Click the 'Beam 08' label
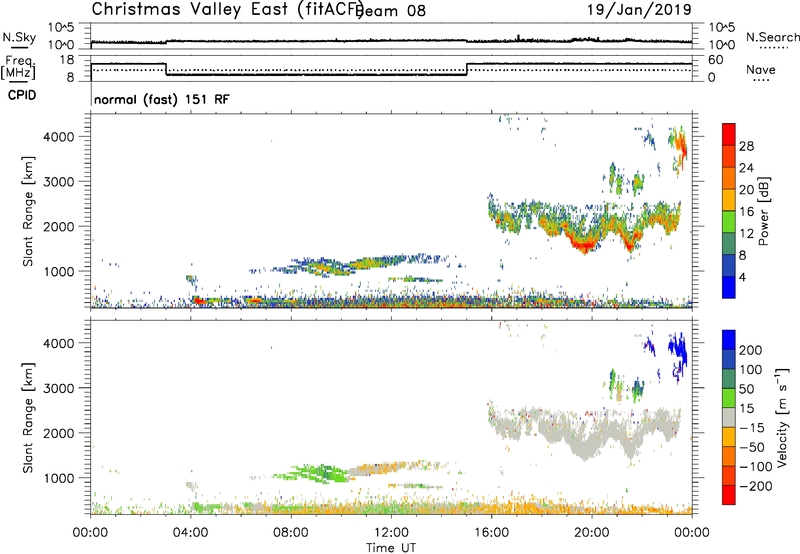This screenshot has height=554, width=800. click(x=392, y=11)
